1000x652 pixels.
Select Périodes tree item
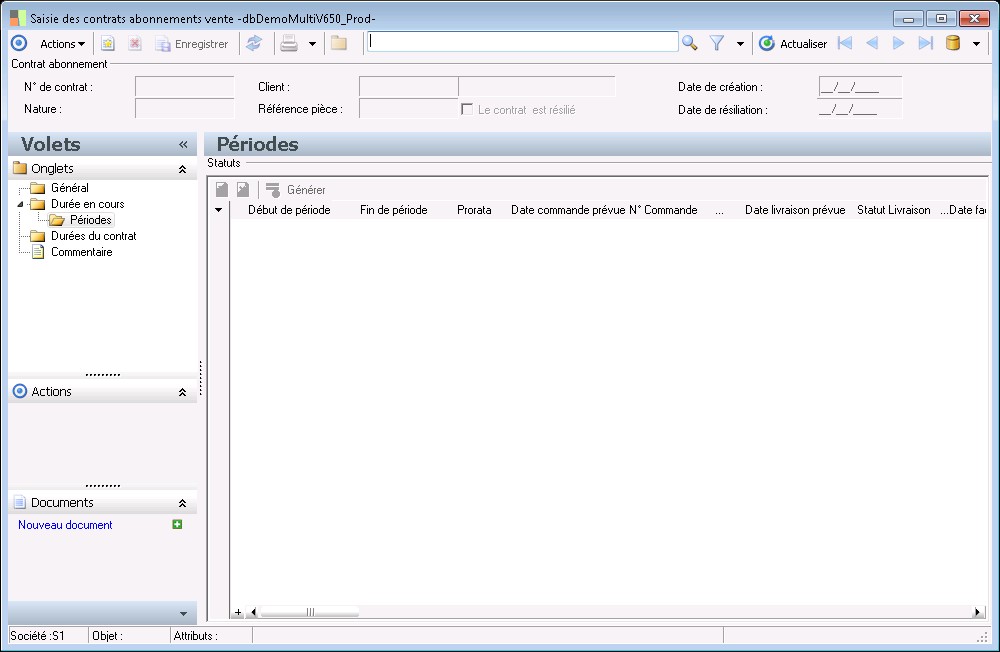click(91, 220)
